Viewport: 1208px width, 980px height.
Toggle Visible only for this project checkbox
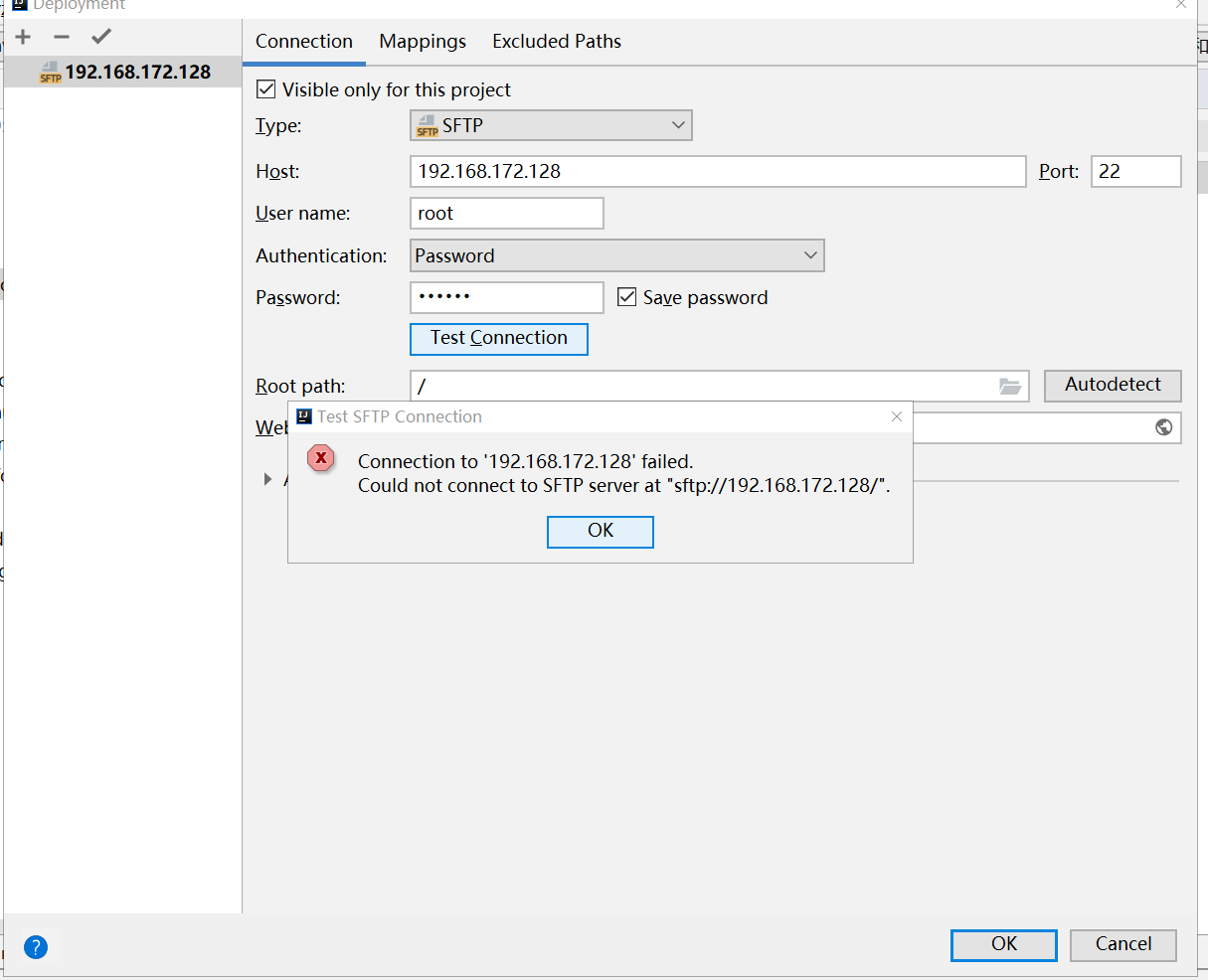pos(266,89)
